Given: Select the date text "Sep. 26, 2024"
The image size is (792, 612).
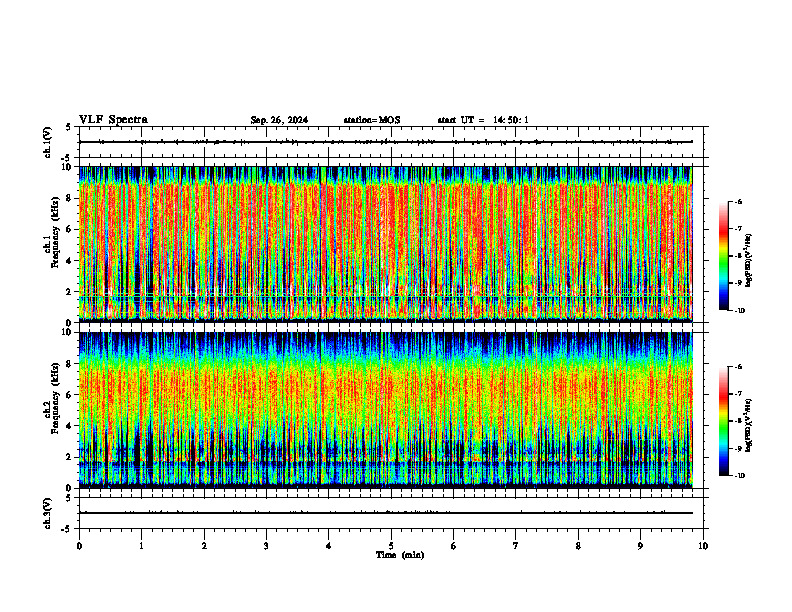Looking at the screenshot, I should 279,120.
